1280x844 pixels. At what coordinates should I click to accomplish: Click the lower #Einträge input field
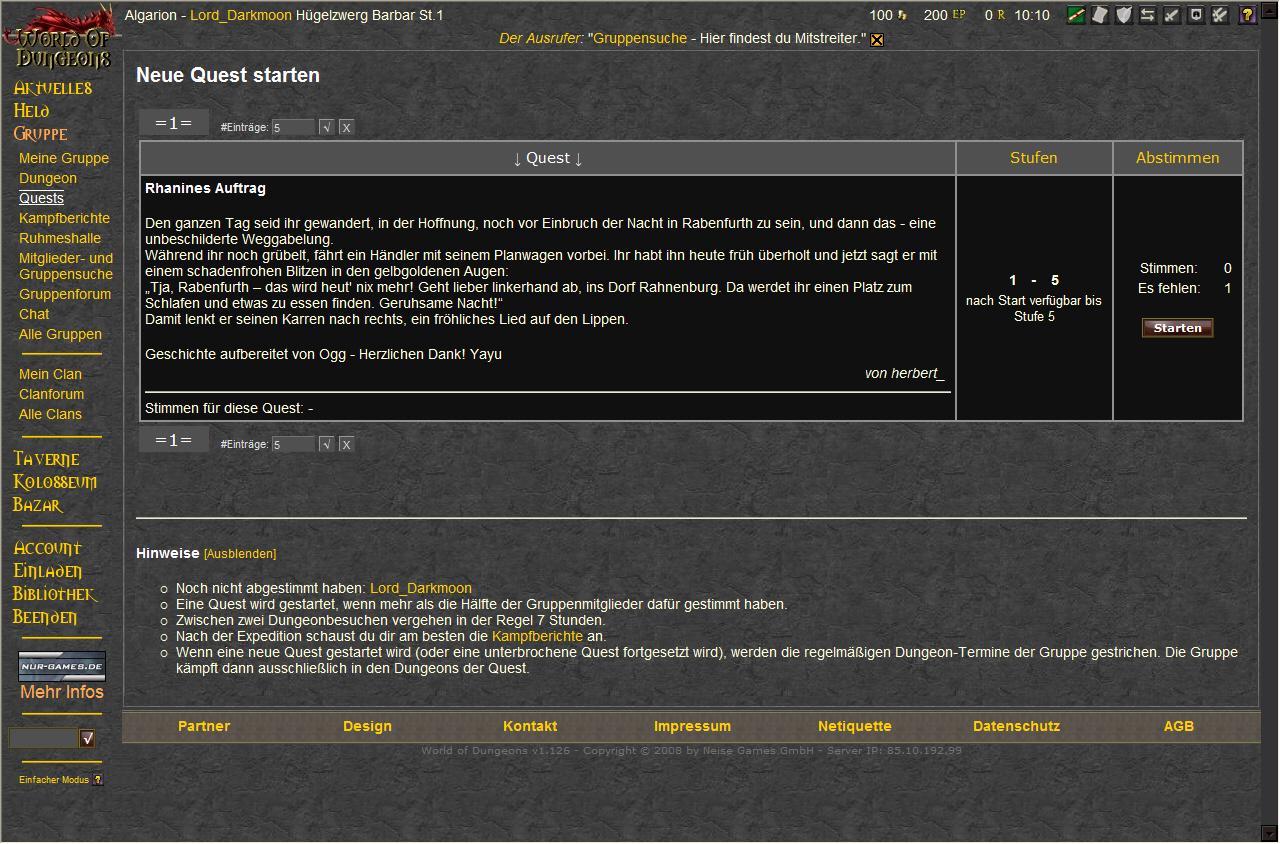(293, 444)
